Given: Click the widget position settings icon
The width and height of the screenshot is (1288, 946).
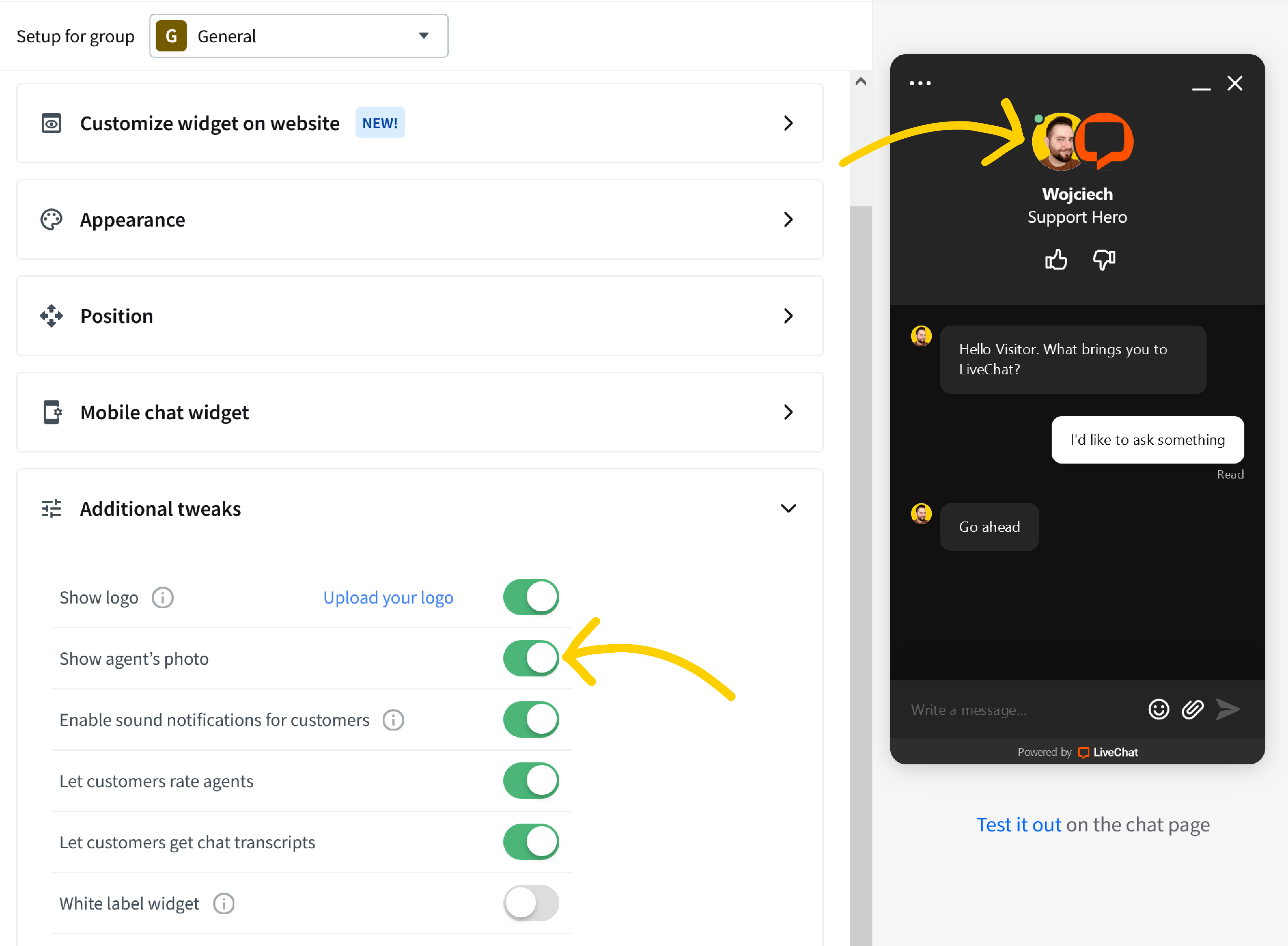Looking at the screenshot, I should coord(52,315).
